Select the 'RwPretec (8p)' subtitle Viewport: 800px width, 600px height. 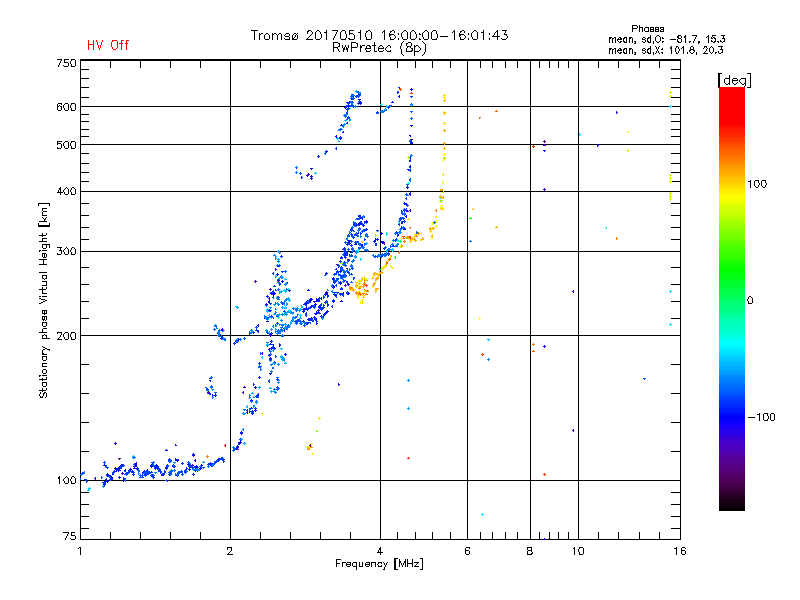379,48
